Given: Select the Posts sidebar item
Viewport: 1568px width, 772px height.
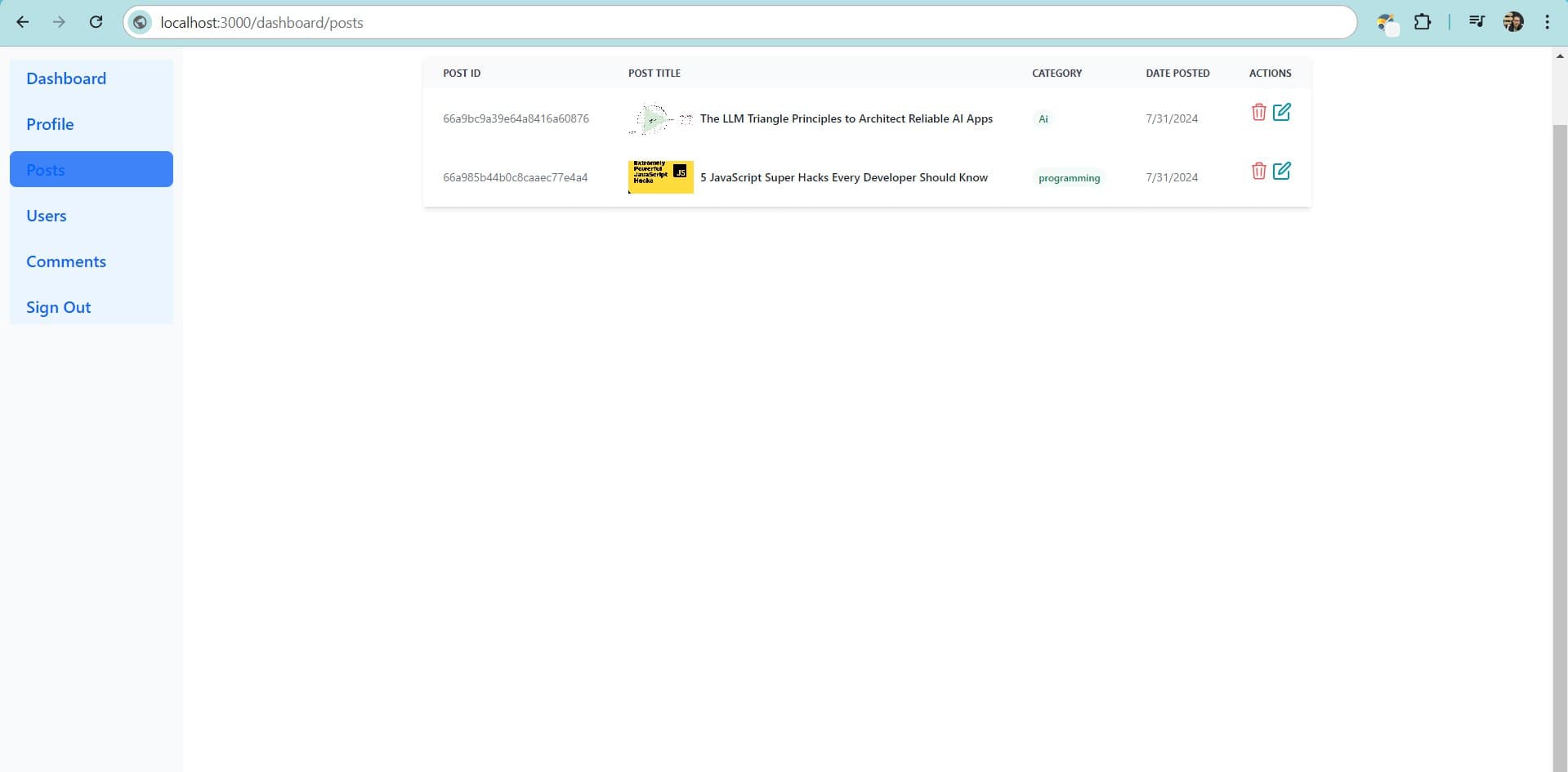Looking at the screenshot, I should point(91,169).
